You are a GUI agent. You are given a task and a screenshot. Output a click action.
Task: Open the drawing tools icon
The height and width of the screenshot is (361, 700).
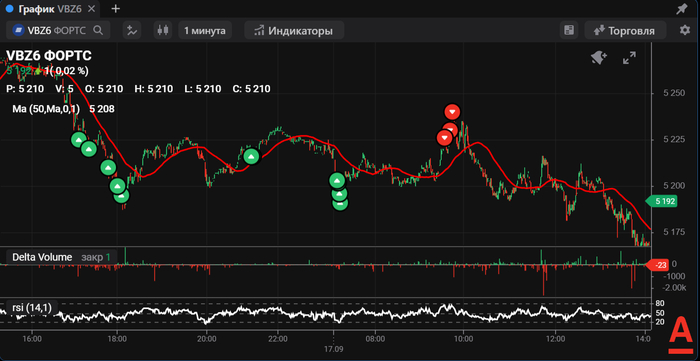click(132, 30)
